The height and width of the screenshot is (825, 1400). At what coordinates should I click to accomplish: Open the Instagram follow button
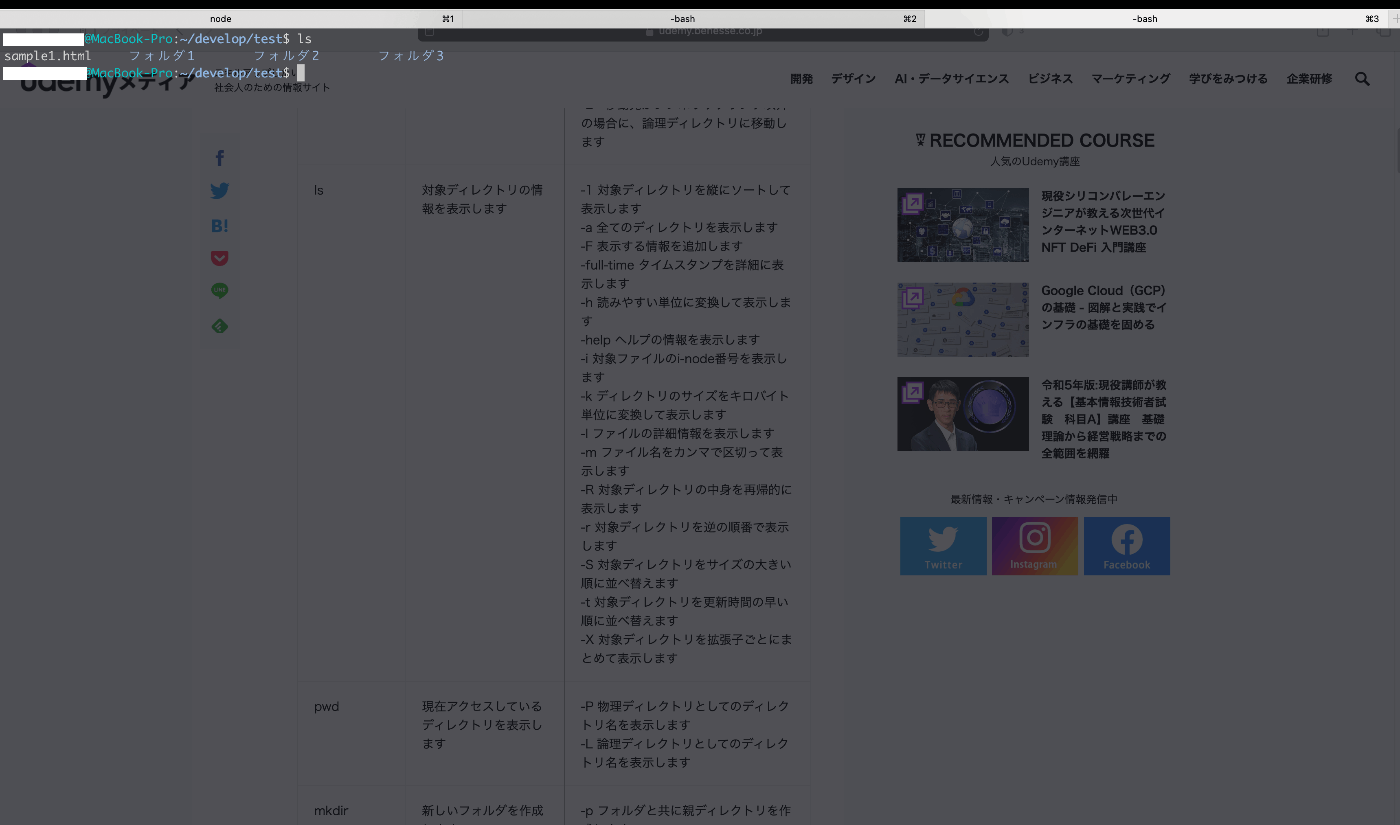coord(1035,546)
